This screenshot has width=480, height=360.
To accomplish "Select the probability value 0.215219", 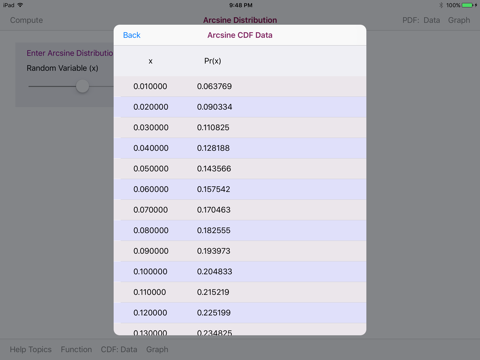I will tap(213, 292).
